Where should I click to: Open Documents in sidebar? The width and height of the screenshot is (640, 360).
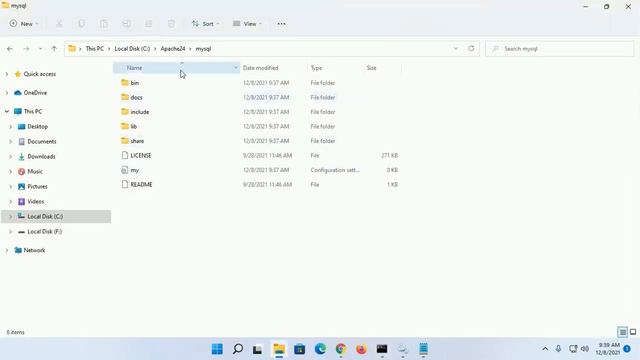pos(42,142)
